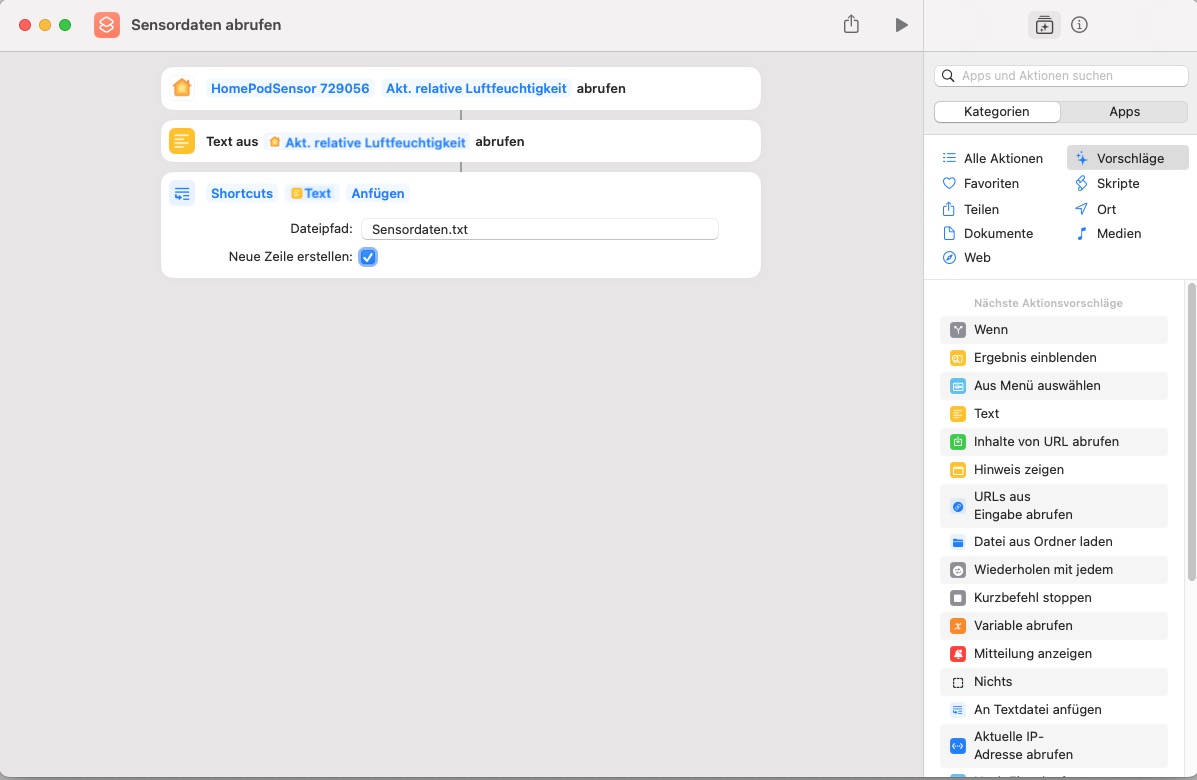Click the Variable abrufen icon
The width and height of the screenshot is (1197, 780).
[x=957, y=626]
